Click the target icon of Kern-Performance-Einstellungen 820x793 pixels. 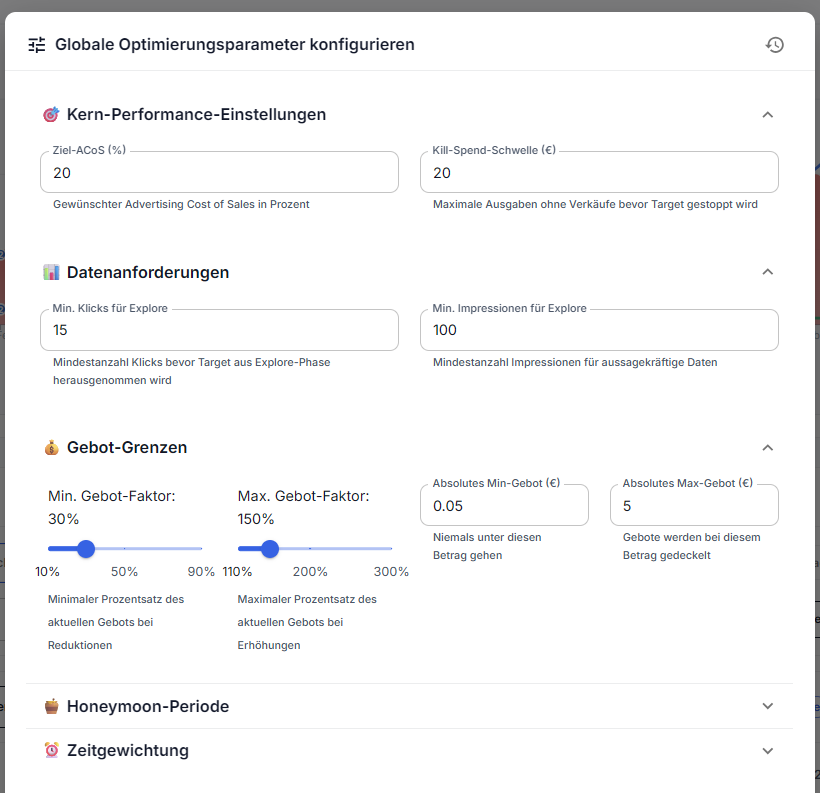coord(50,114)
